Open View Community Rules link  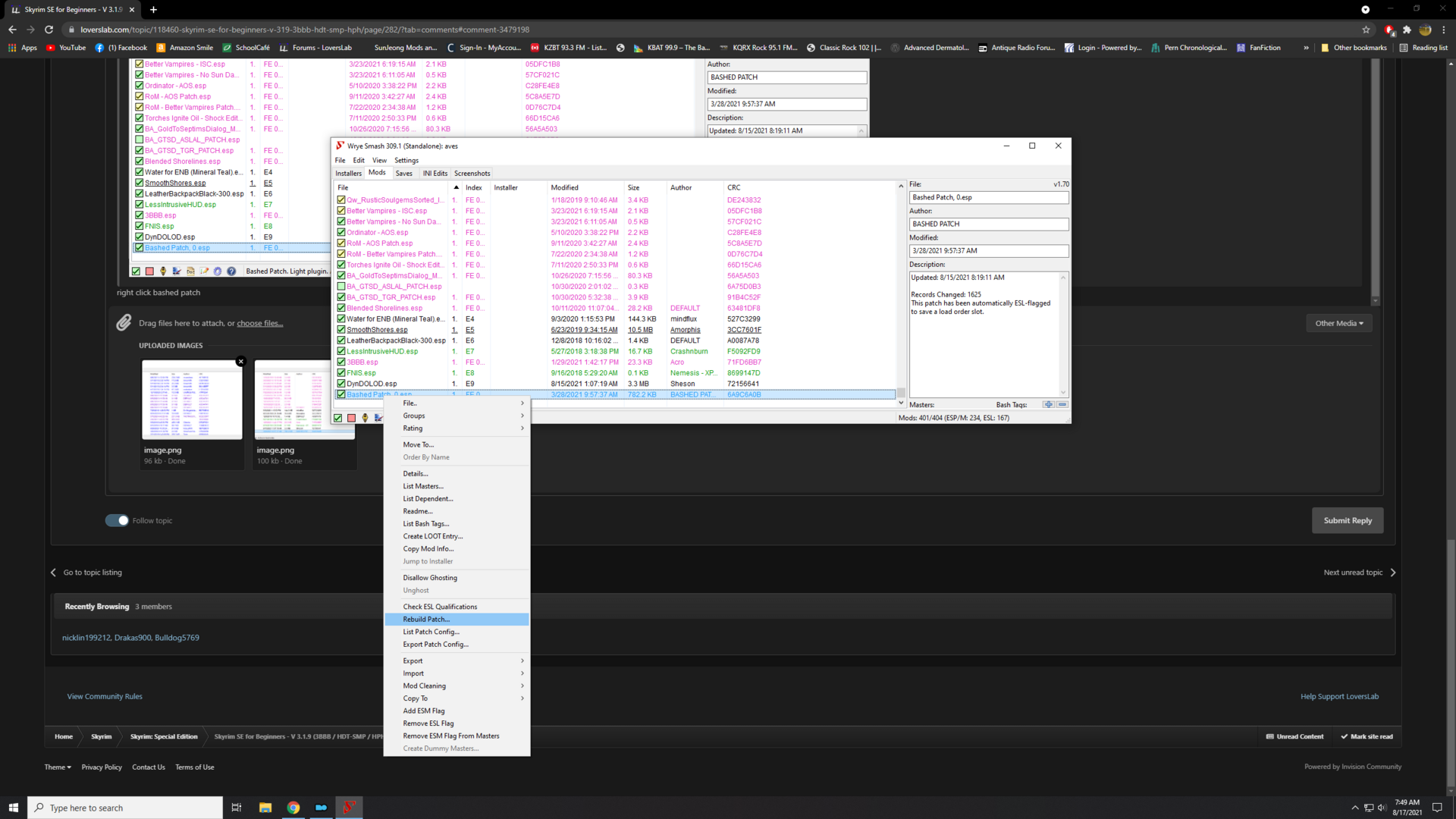point(105,696)
